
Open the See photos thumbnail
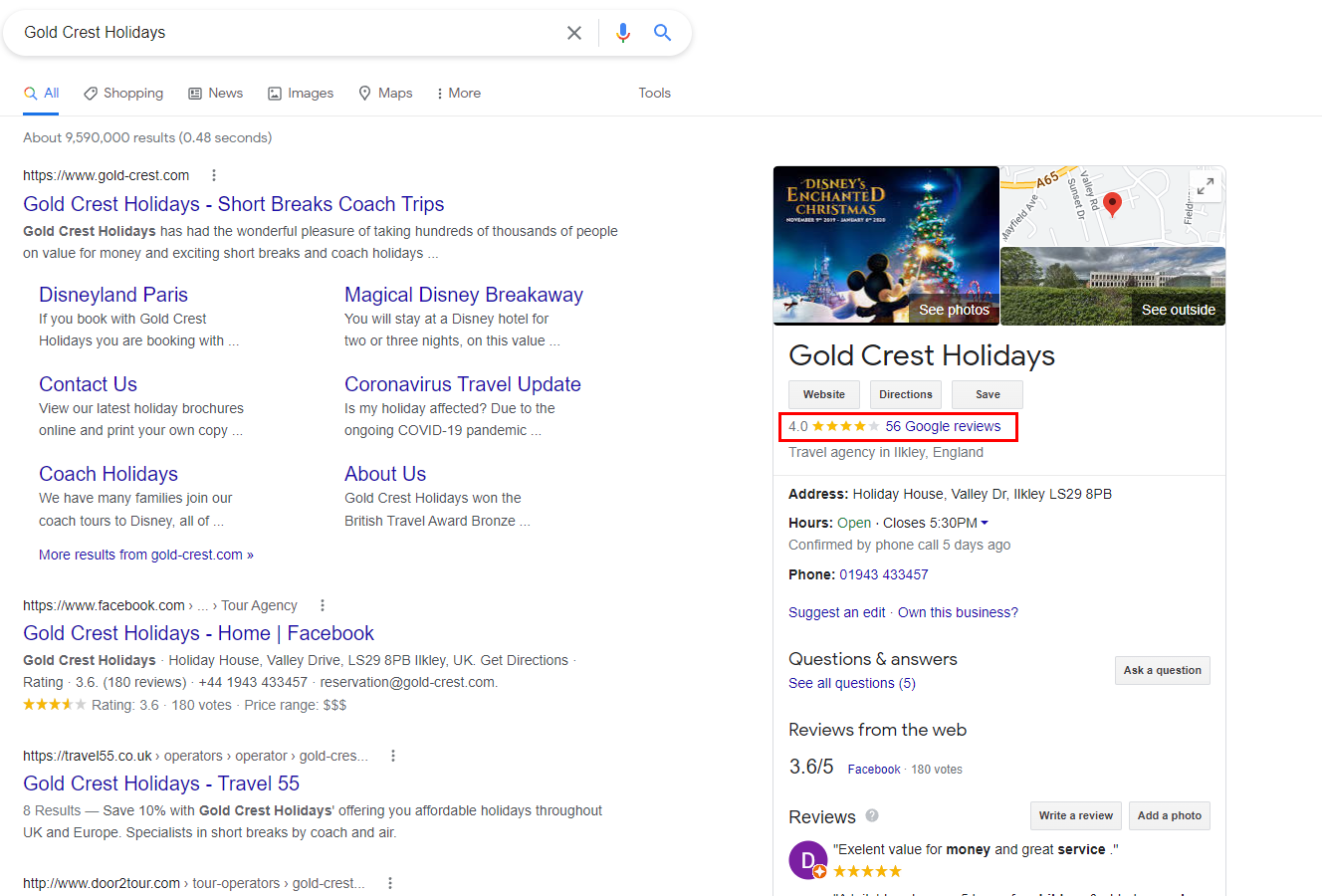[886, 246]
